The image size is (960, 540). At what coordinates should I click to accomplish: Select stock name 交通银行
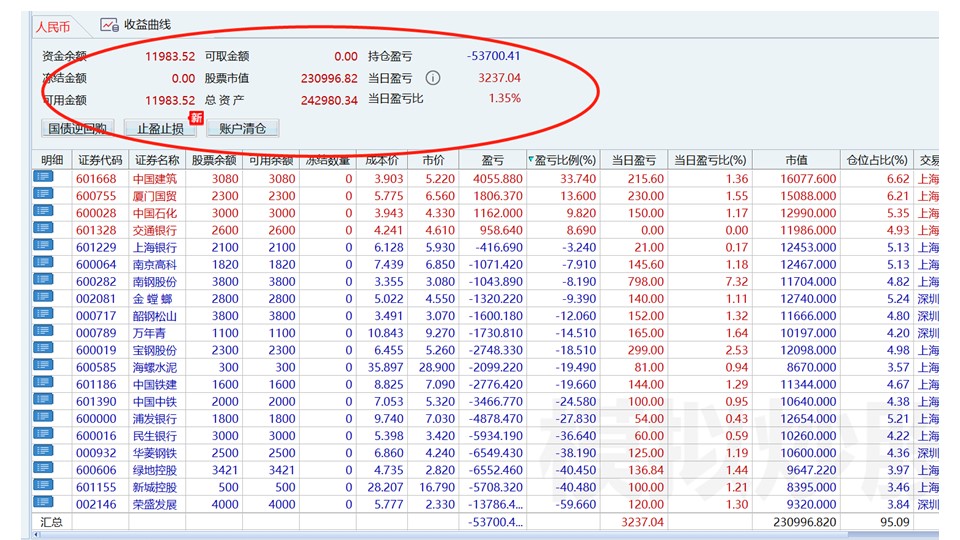[155, 230]
